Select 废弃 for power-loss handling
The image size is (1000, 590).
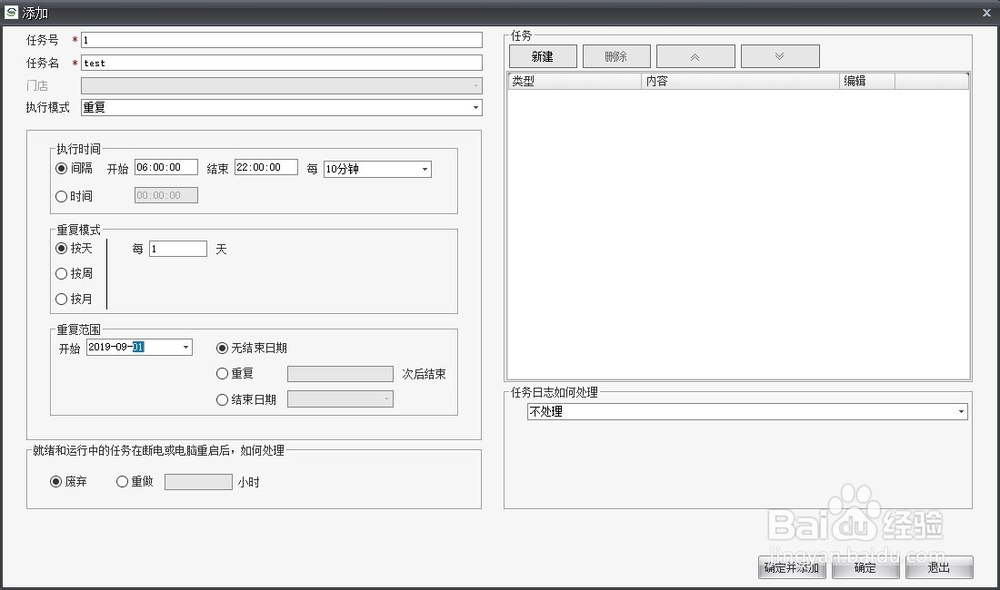(55, 482)
